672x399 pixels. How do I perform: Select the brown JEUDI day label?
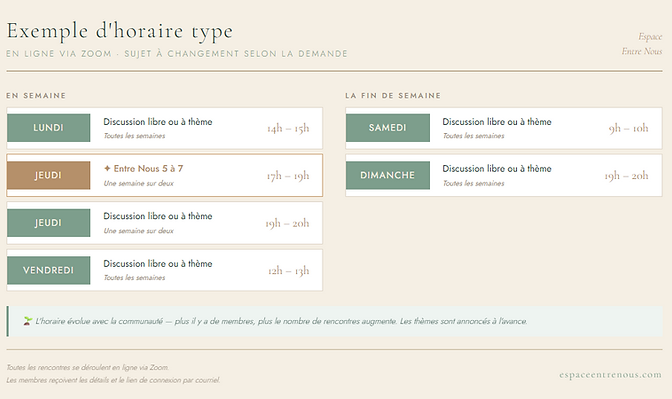pos(48,175)
